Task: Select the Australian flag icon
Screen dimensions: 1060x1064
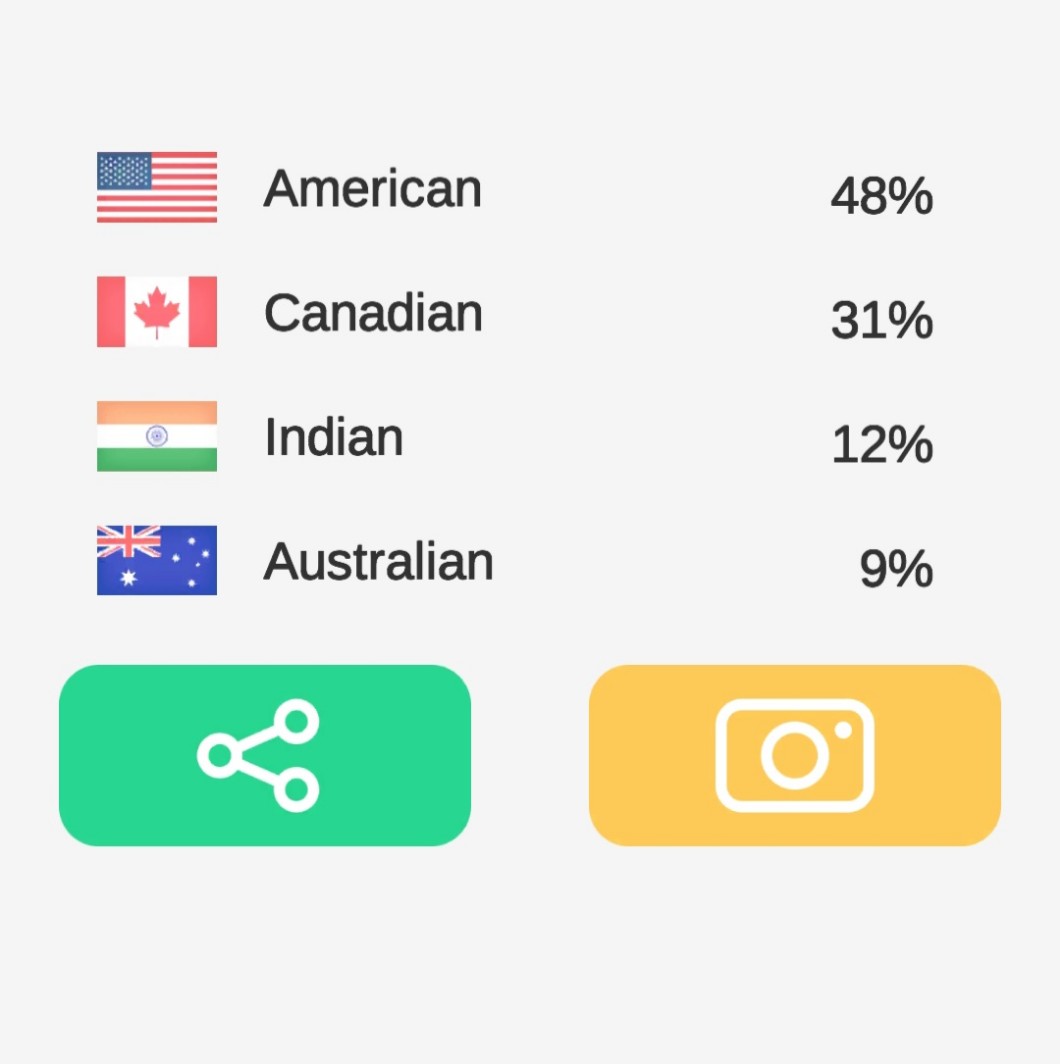Action: (x=157, y=560)
